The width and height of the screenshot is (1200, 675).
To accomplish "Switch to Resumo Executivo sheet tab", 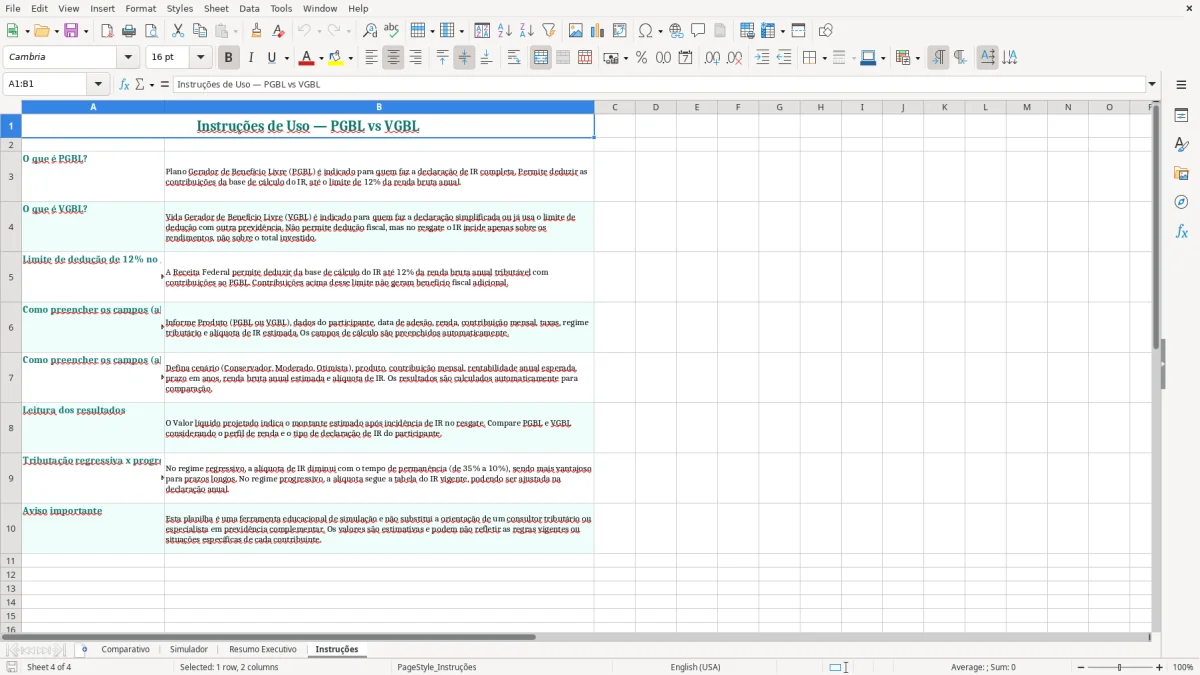I will (263, 649).
